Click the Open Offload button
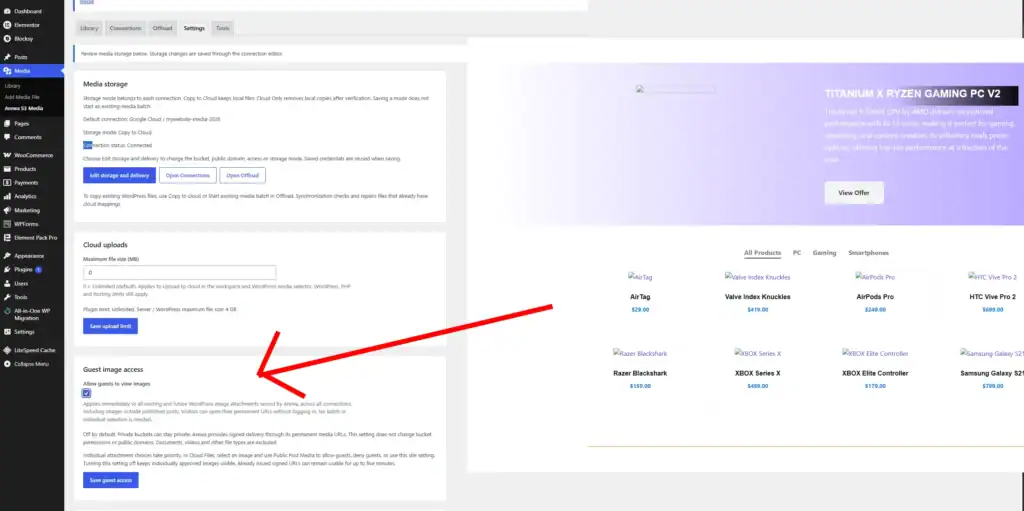The height and width of the screenshot is (511, 1024). (x=242, y=175)
